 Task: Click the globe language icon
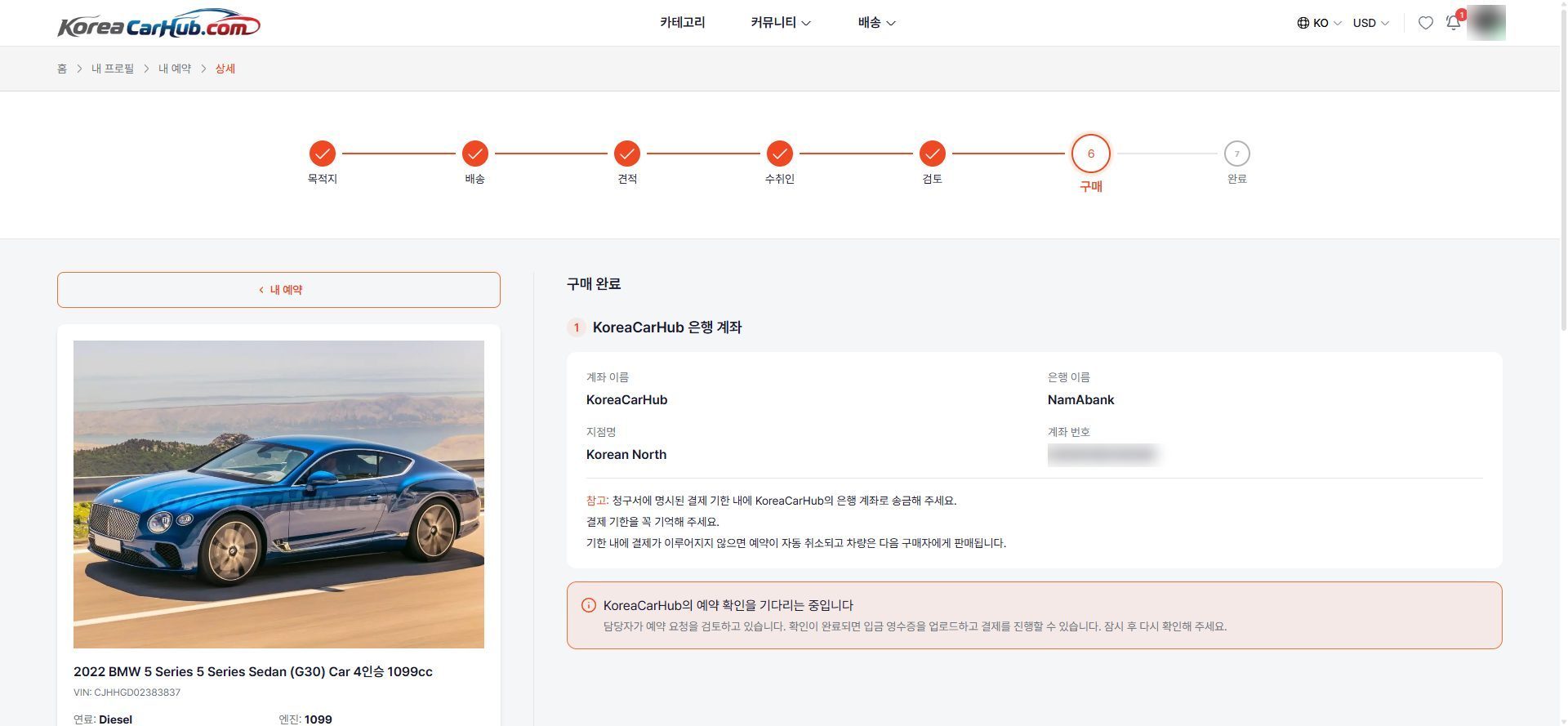[x=1303, y=23]
